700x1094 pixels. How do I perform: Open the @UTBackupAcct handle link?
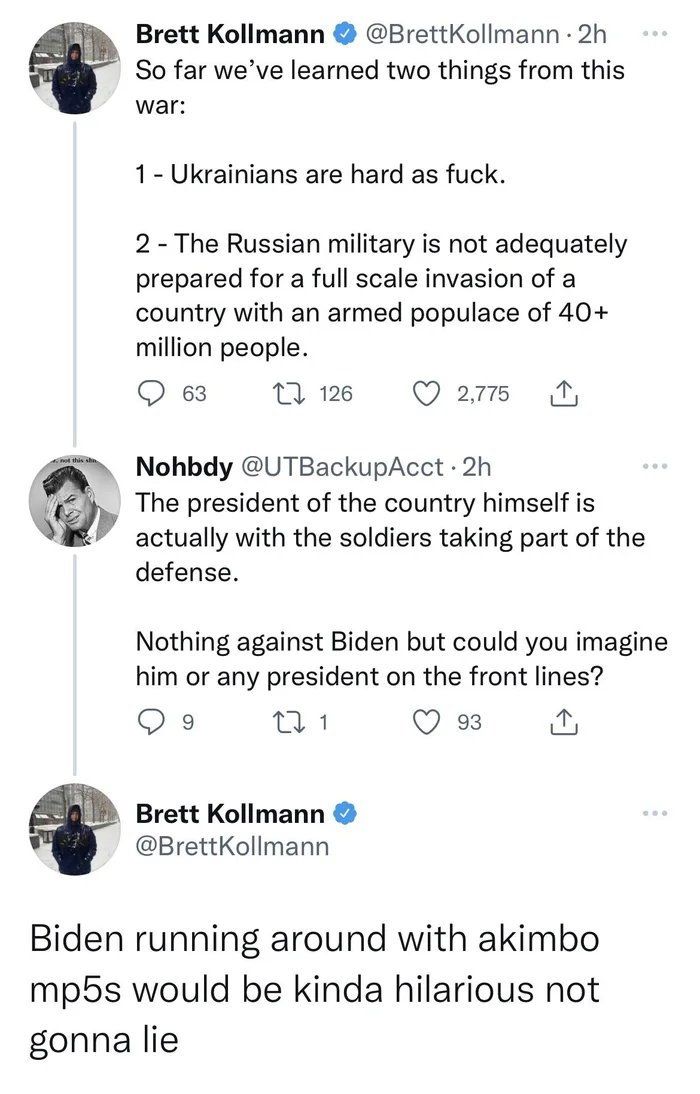(x=338, y=467)
